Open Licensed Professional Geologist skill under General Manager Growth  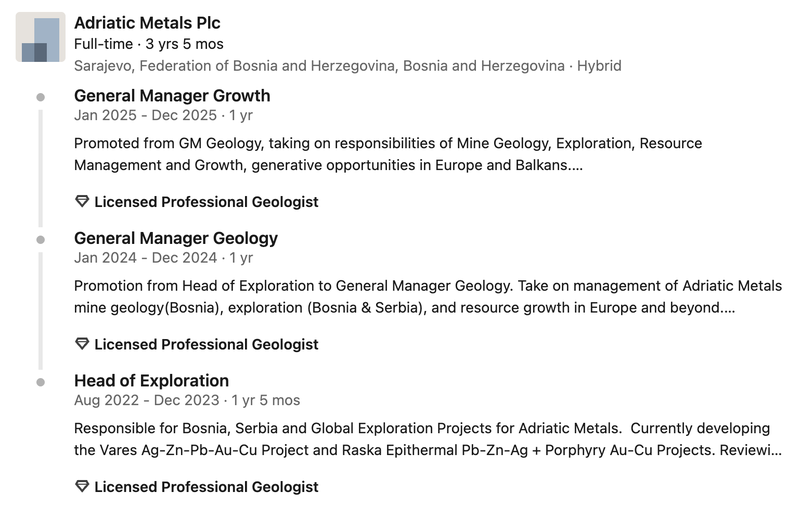tap(206, 202)
